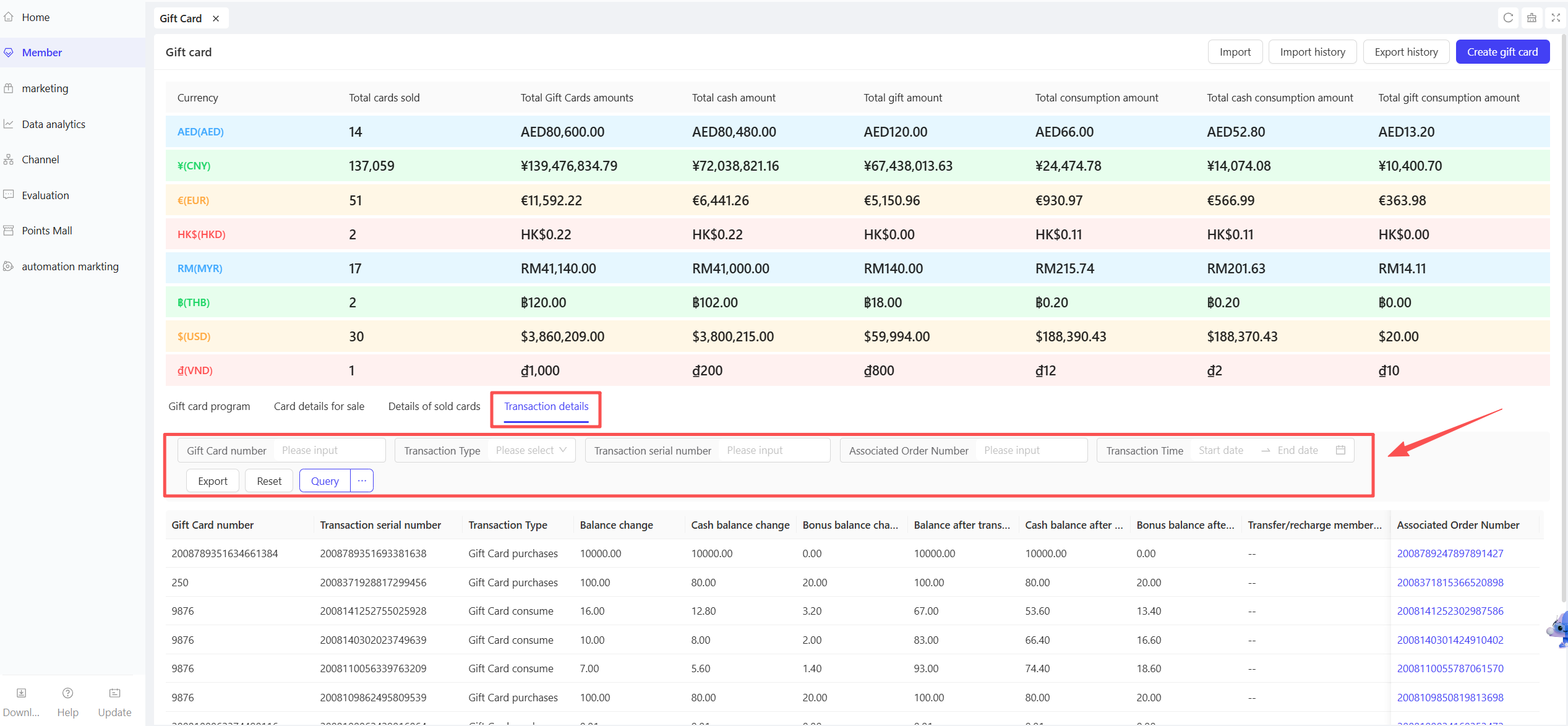The height and width of the screenshot is (726, 1568).
Task: Open the Start date picker field
Action: pyautogui.click(x=1221, y=450)
